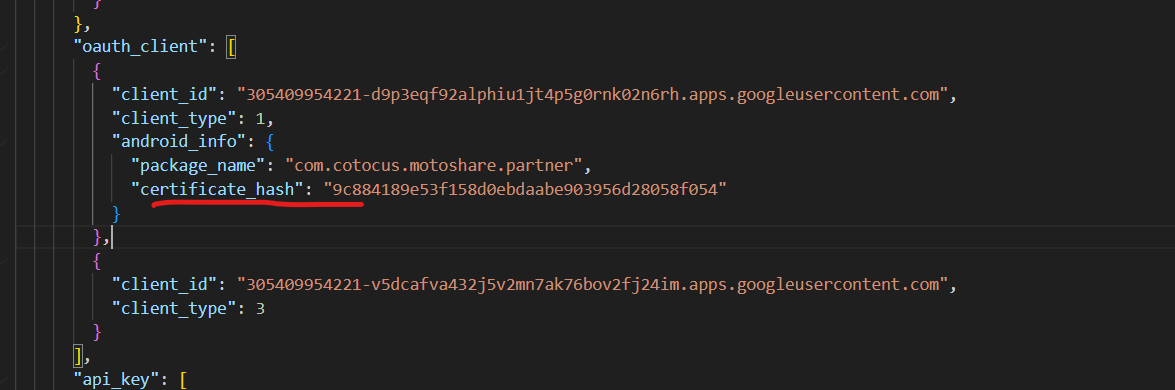Click client ID value starting with 305409954221-d9p3

(594, 94)
